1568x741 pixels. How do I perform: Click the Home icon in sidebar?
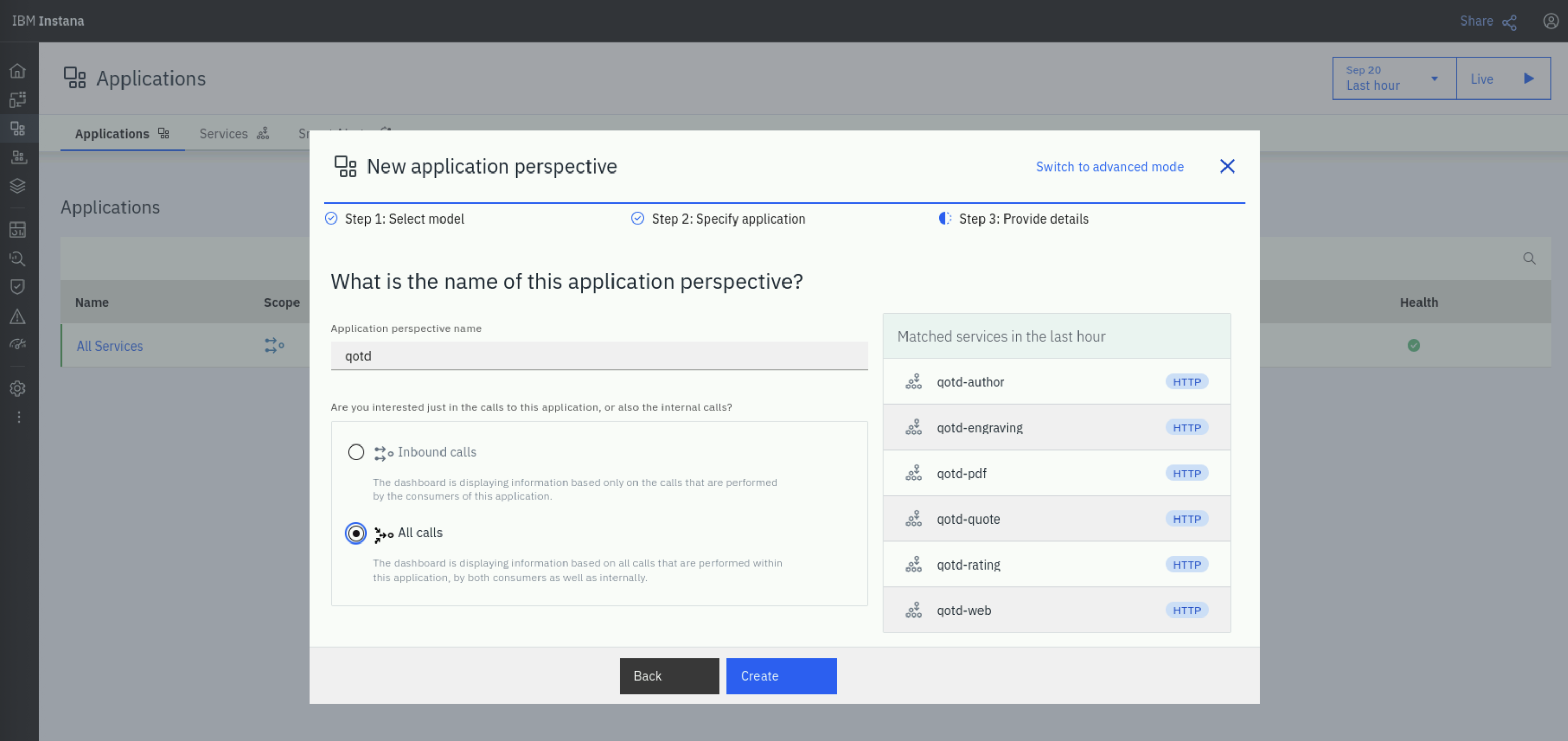(18, 70)
